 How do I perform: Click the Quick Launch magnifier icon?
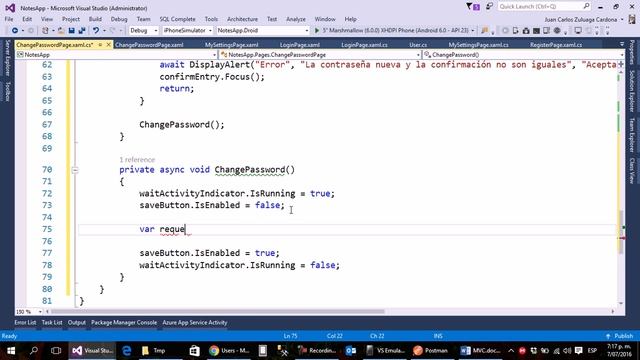pos(586,6)
